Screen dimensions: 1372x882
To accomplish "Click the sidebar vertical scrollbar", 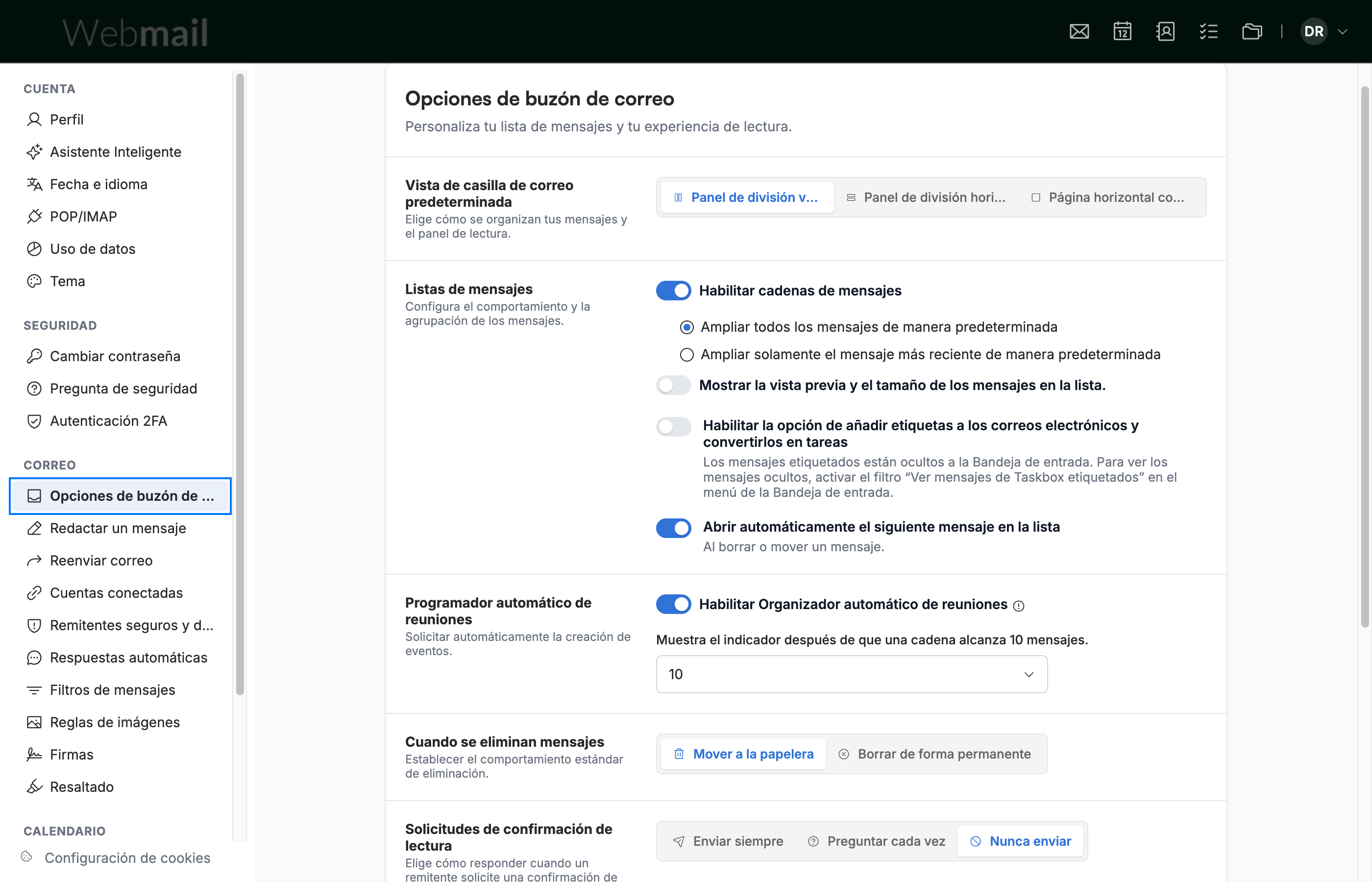I will [x=240, y=384].
